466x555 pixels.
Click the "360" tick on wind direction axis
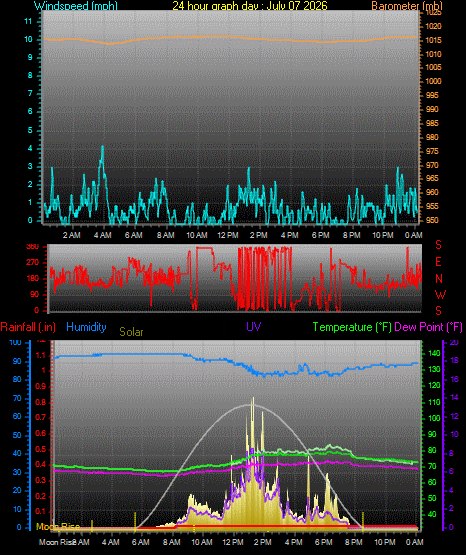point(33,247)
